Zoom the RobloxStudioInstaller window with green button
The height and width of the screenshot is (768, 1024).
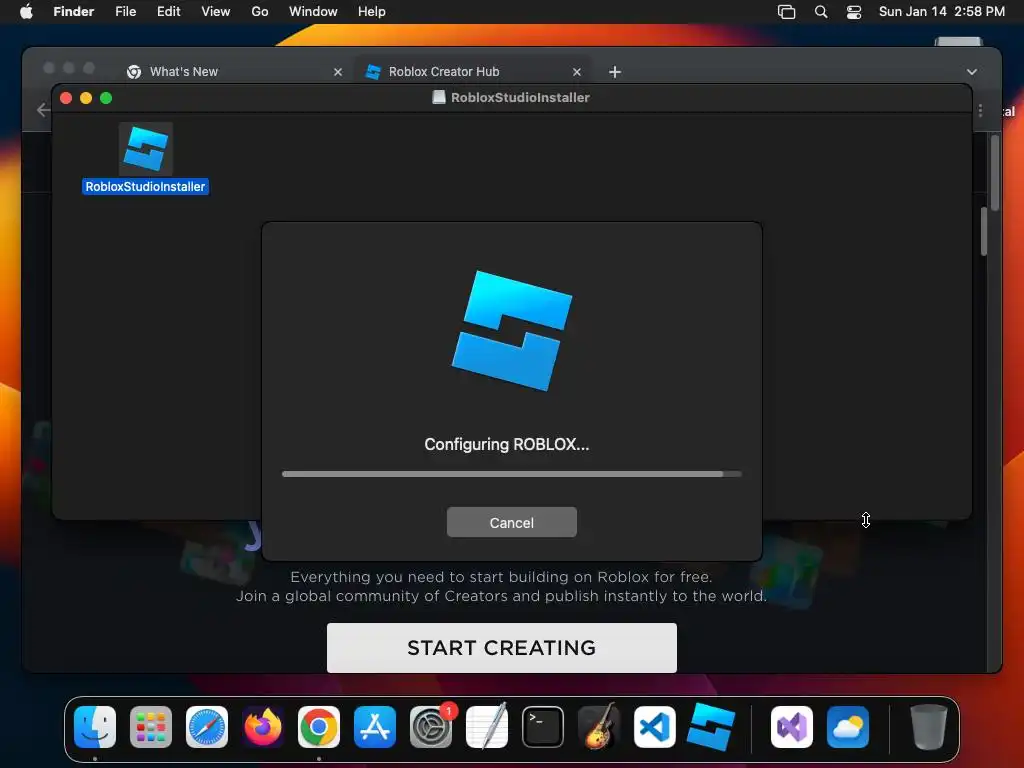(106, 98)
